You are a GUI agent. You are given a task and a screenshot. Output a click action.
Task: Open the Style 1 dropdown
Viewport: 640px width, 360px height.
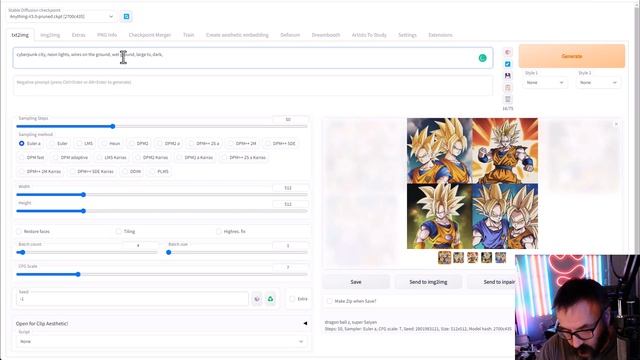coord(544,83)
